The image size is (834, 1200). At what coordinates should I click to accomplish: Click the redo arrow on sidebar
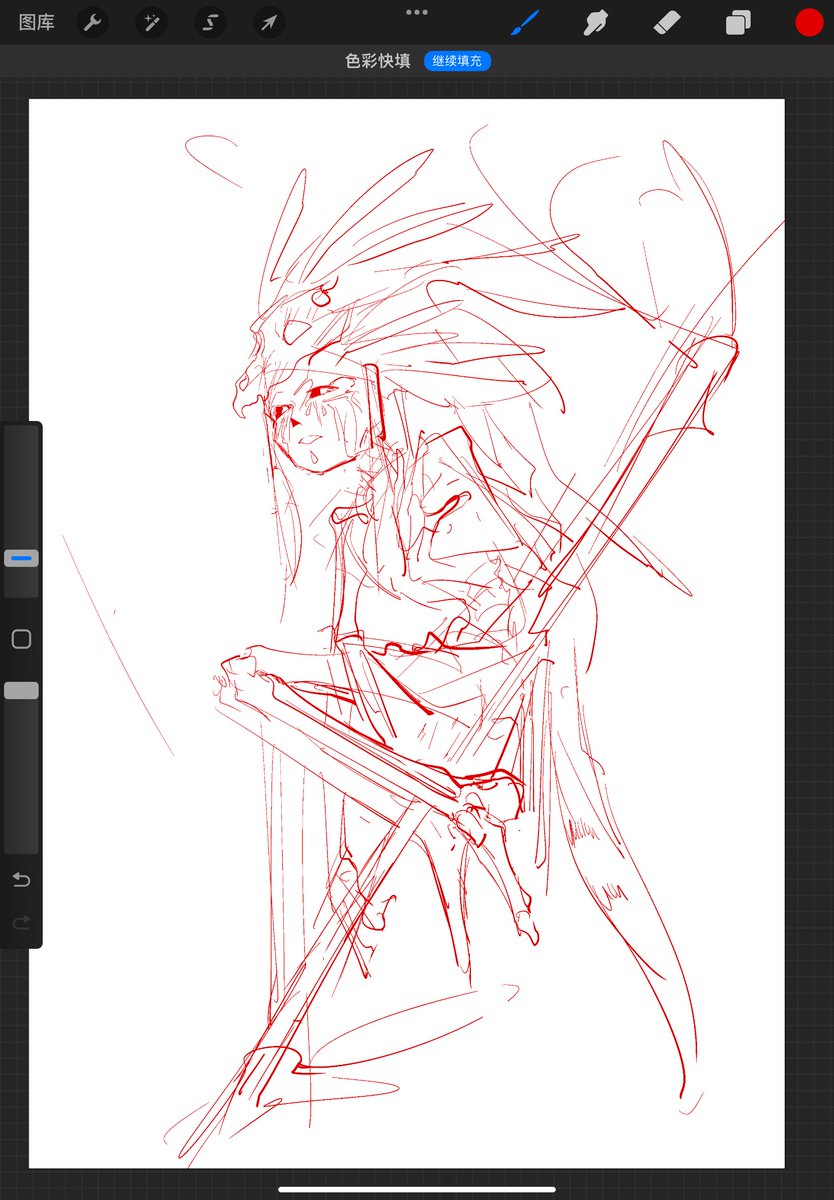(21, 922)
